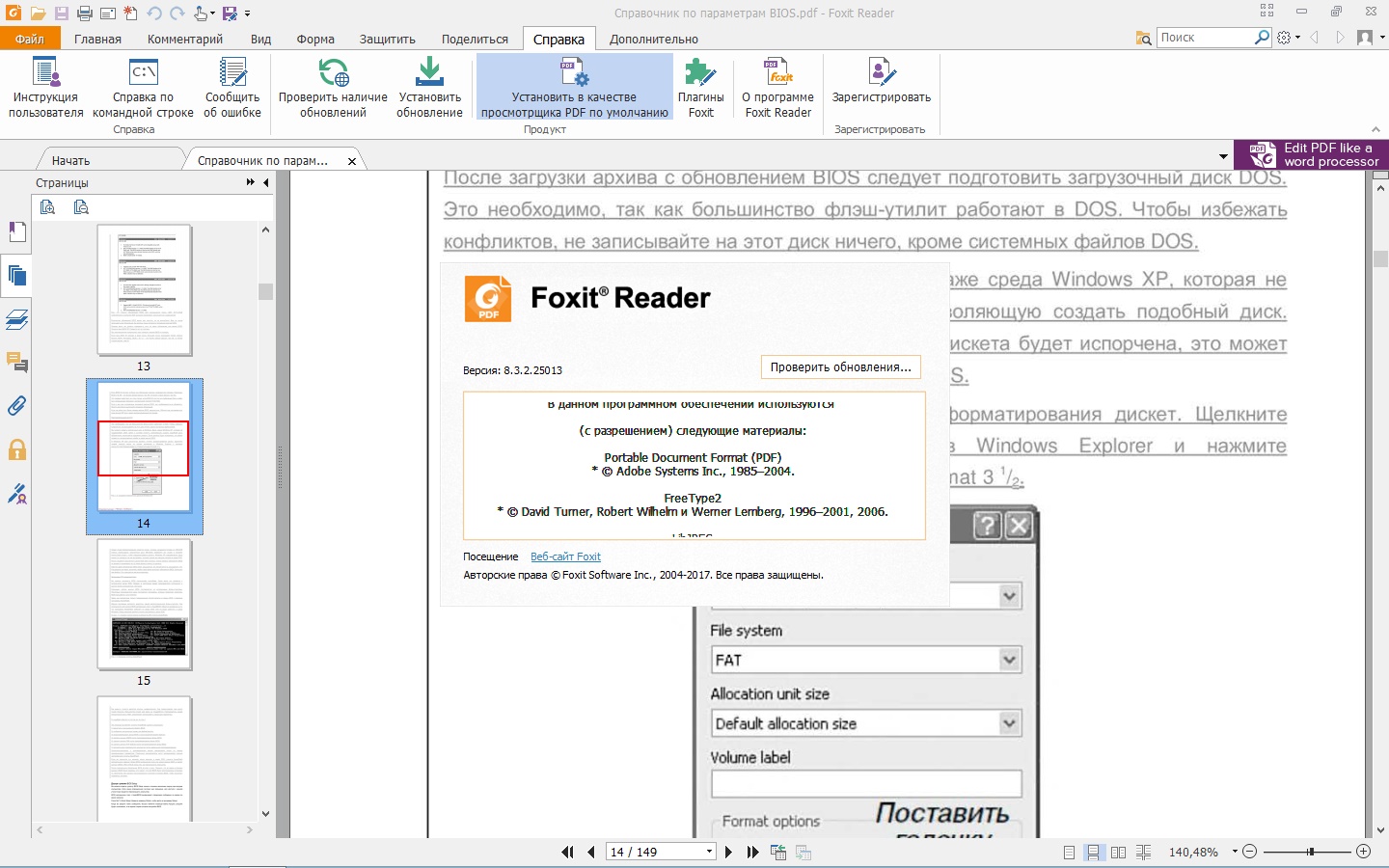Screen dimensions: 1389x868
Task: Expand the Страницы panel options
Action: [251, 182]
